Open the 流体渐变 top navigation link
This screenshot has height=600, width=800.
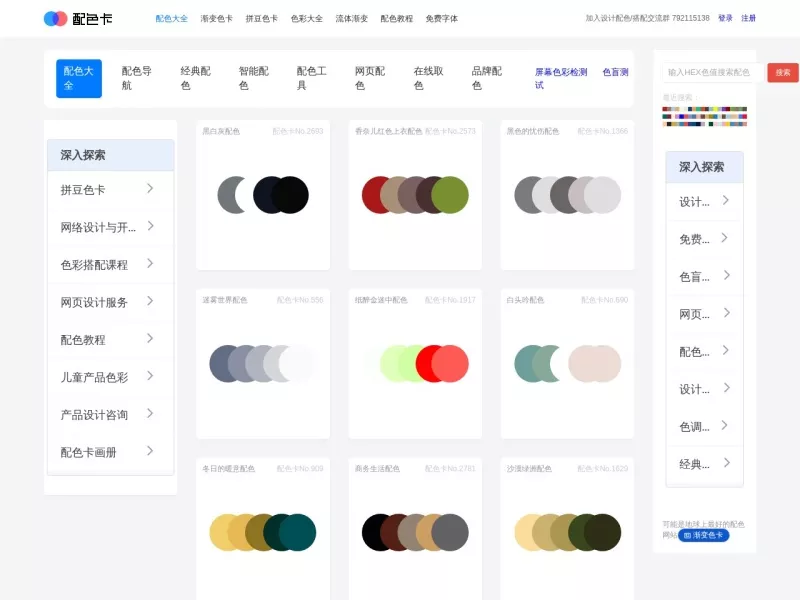(x=352, y=19)
